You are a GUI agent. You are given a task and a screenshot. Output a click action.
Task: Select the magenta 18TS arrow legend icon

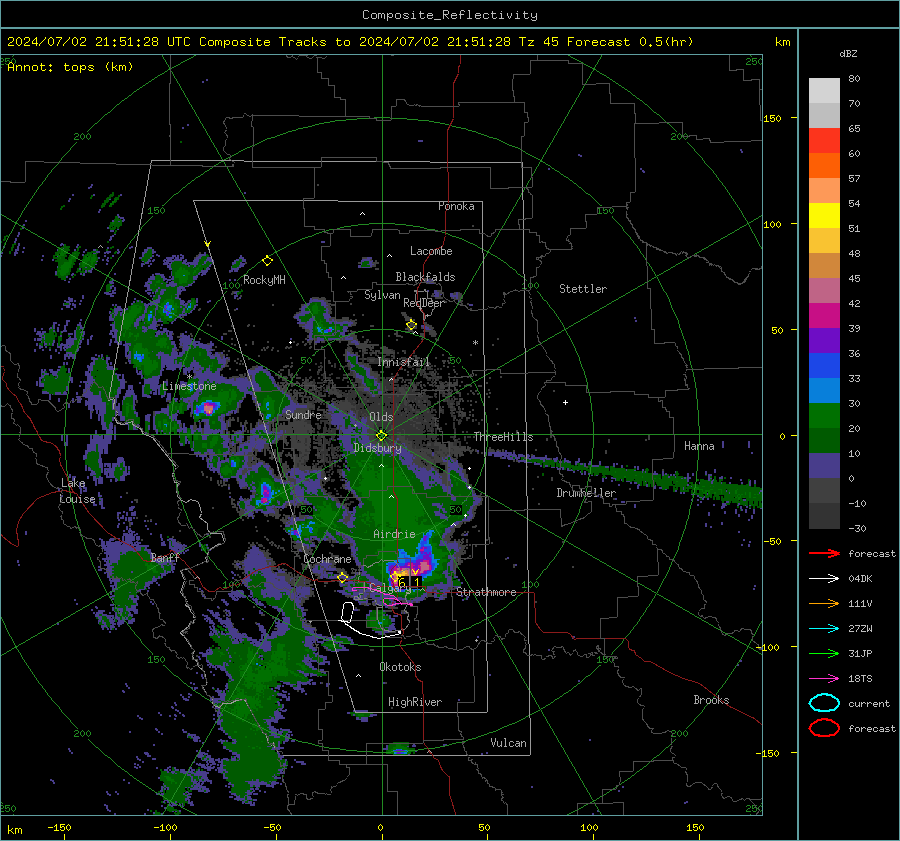click(824, 679)
